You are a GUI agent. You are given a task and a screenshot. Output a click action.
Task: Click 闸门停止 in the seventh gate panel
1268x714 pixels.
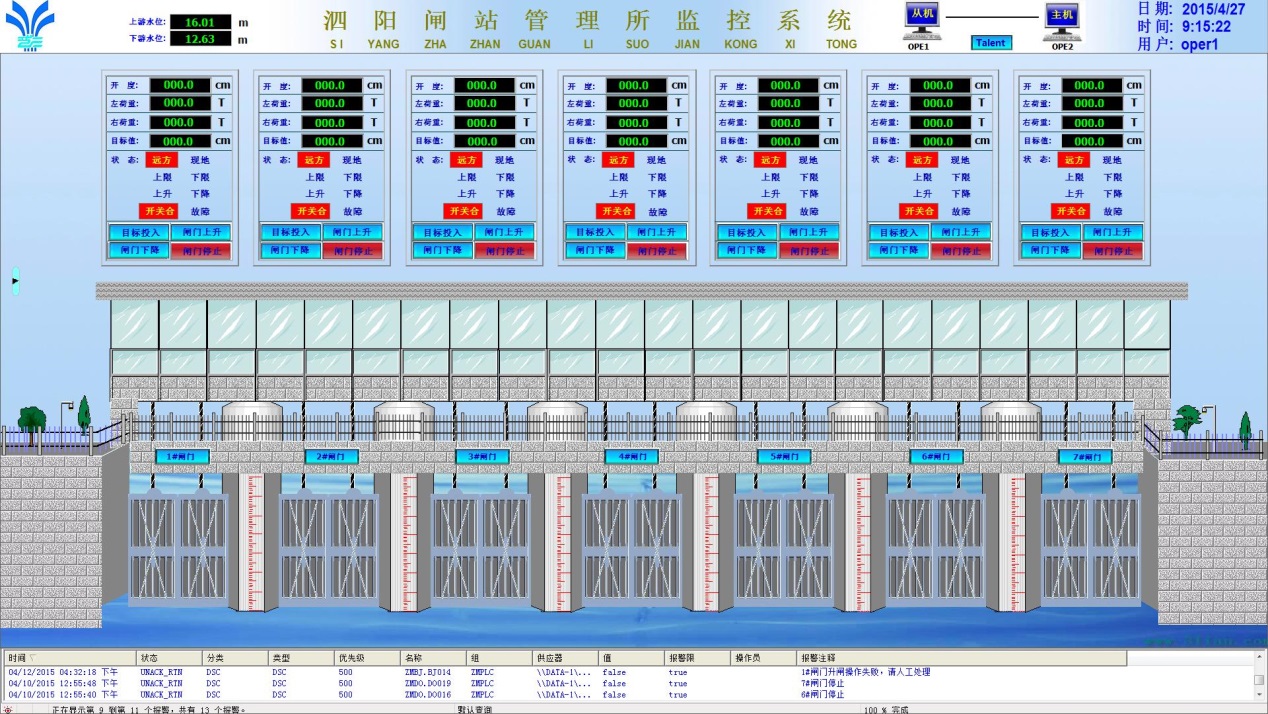pyautogui.click(x=1113, y=251)
